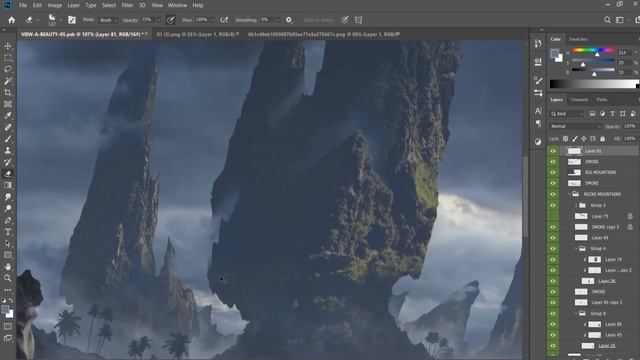Screen dimensions: 640x360
Task: Select the Pen tool
Action: click(x=8, y=220)
